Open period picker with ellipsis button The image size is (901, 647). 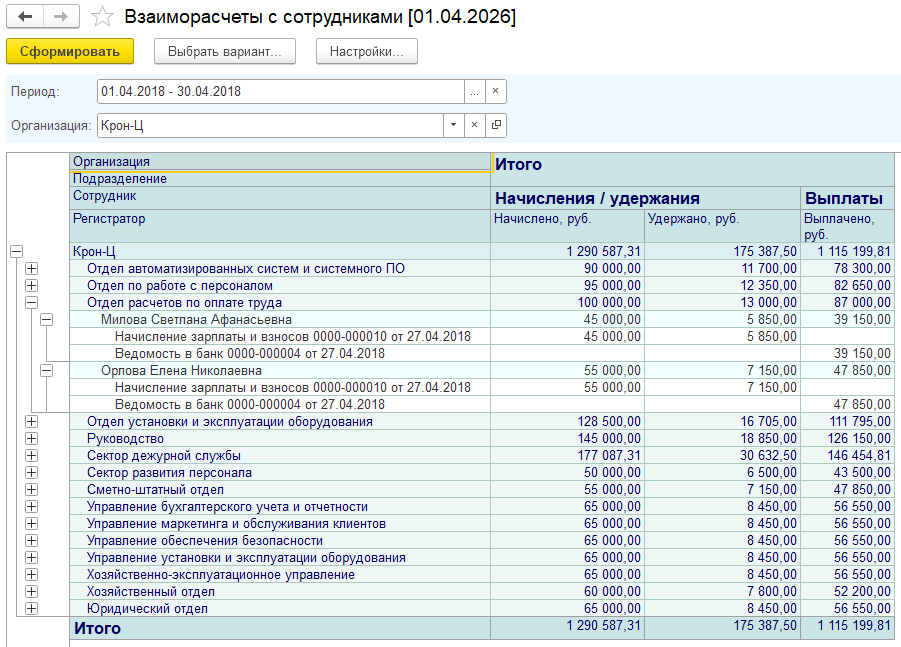pos(475,91)
